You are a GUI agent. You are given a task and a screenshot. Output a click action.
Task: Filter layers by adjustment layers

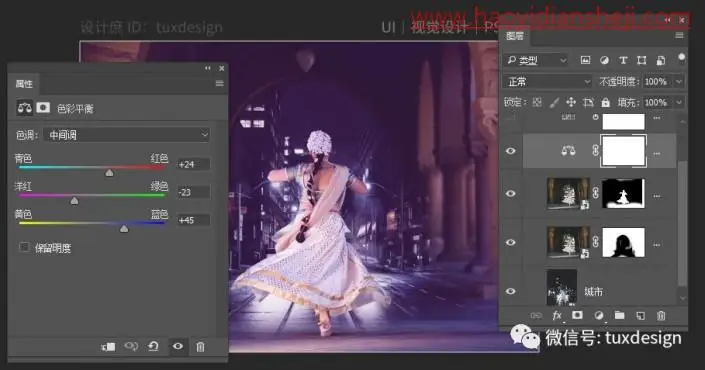click(x=604, y=60)
